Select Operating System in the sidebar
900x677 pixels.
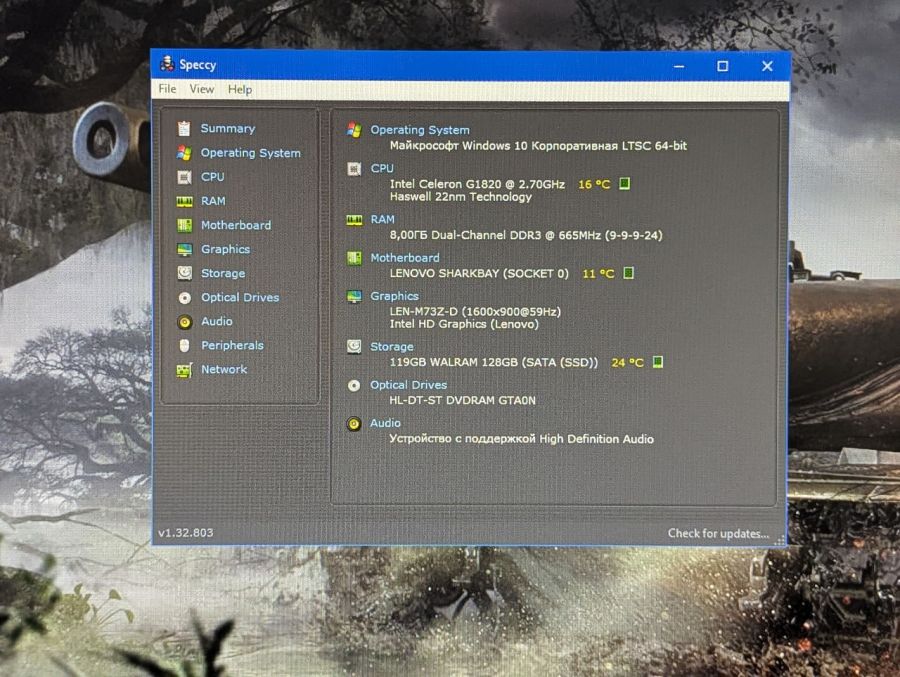(x=250, y=153)
